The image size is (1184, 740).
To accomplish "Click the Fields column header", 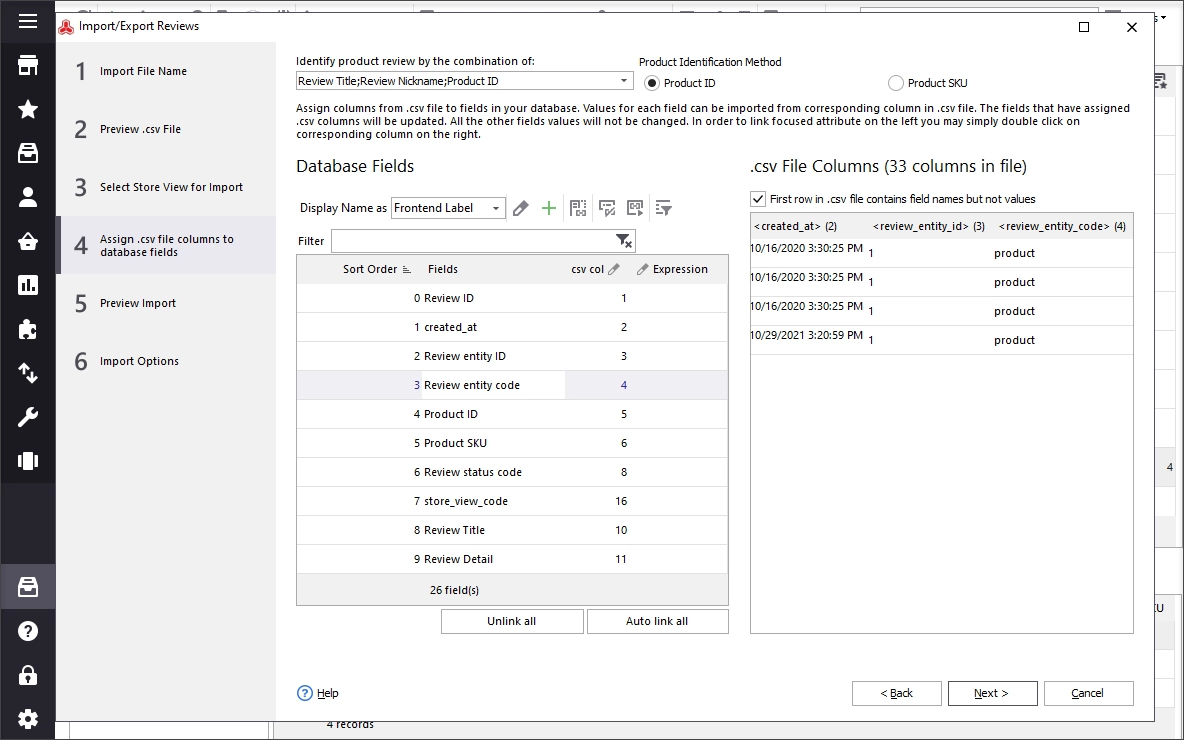I will (x=442, y=270).
